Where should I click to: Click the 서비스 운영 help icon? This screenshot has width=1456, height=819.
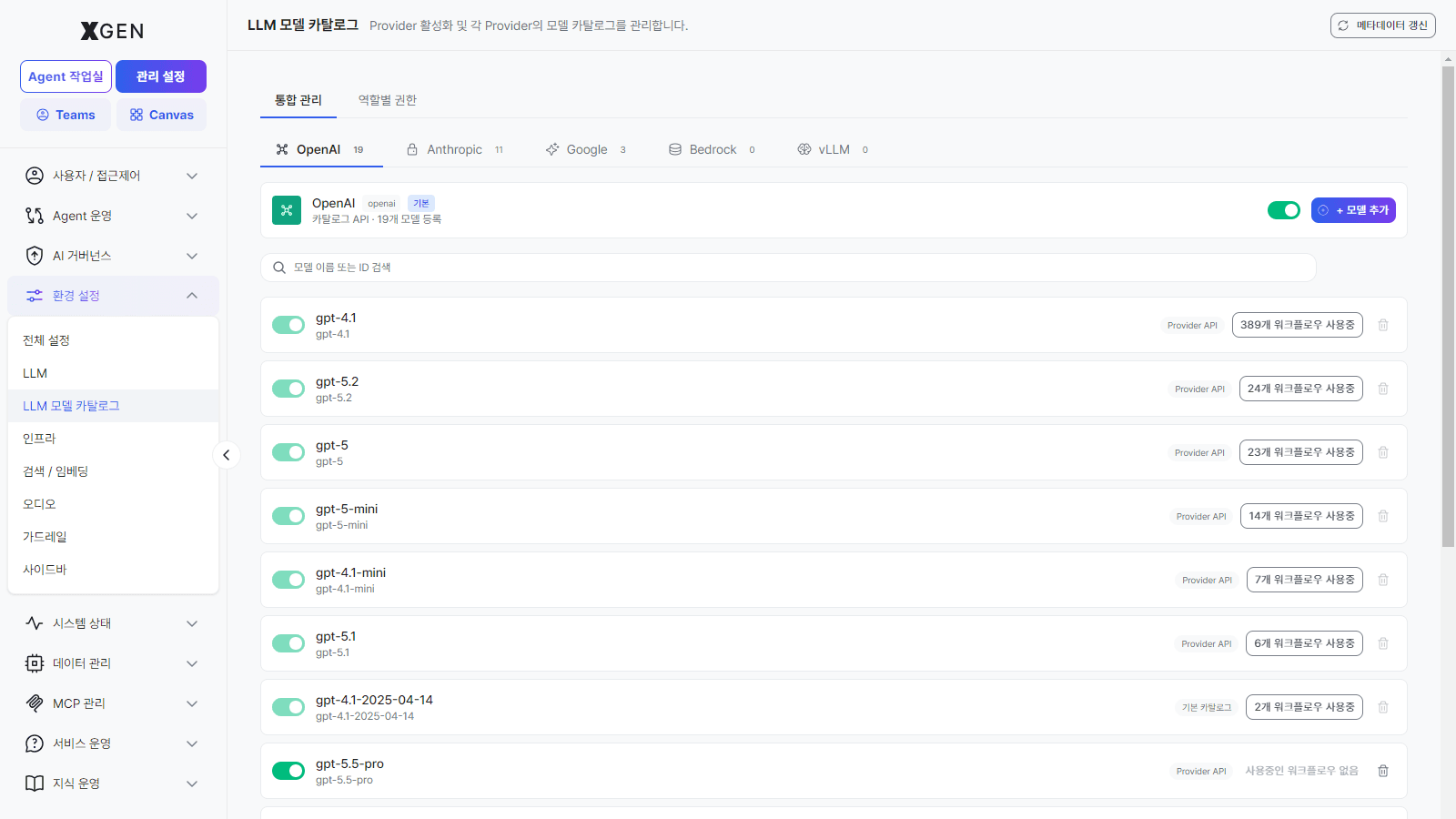point(35,743)
